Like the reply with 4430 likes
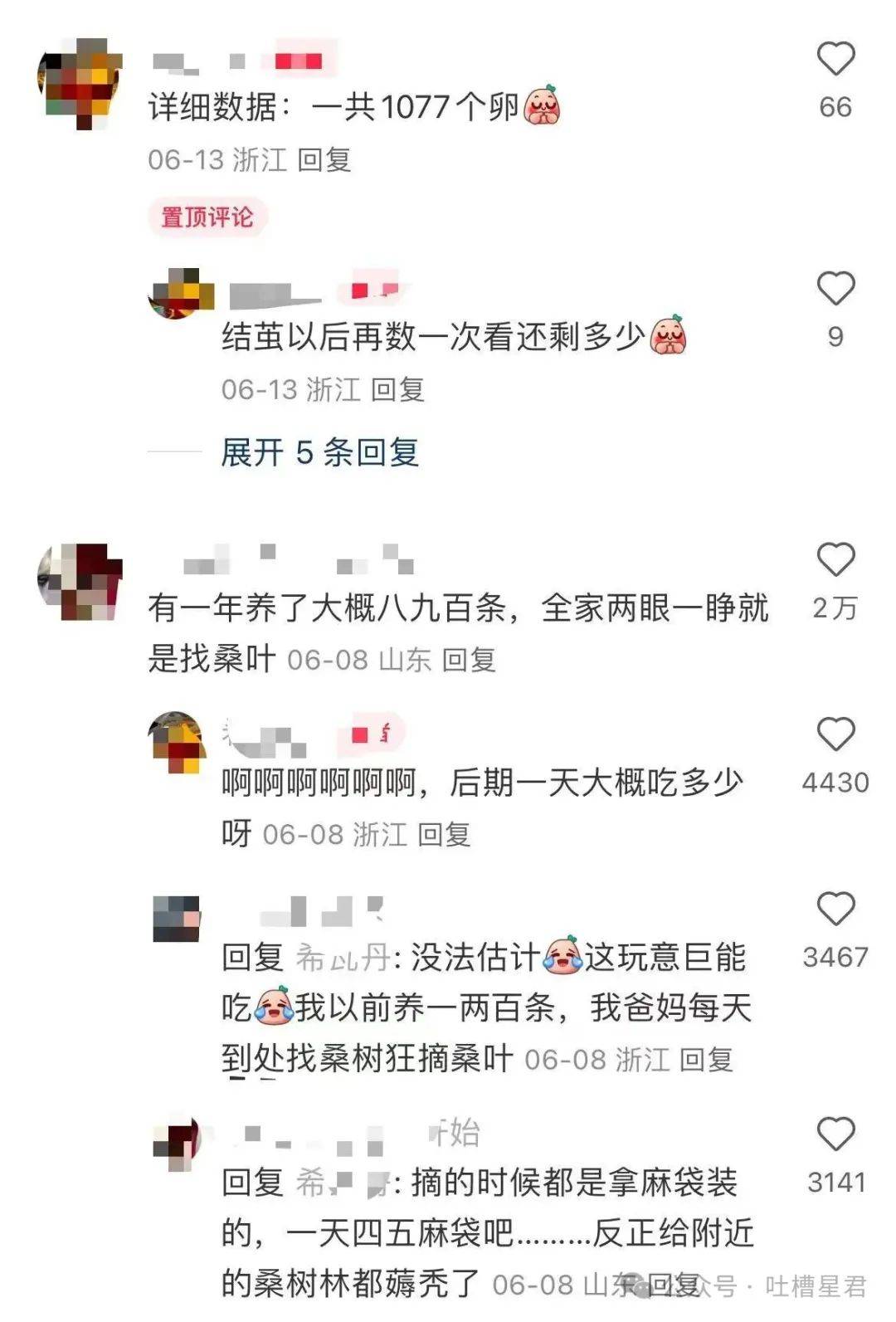Viewport: 896px width, 1322px height. click(835, 734)
